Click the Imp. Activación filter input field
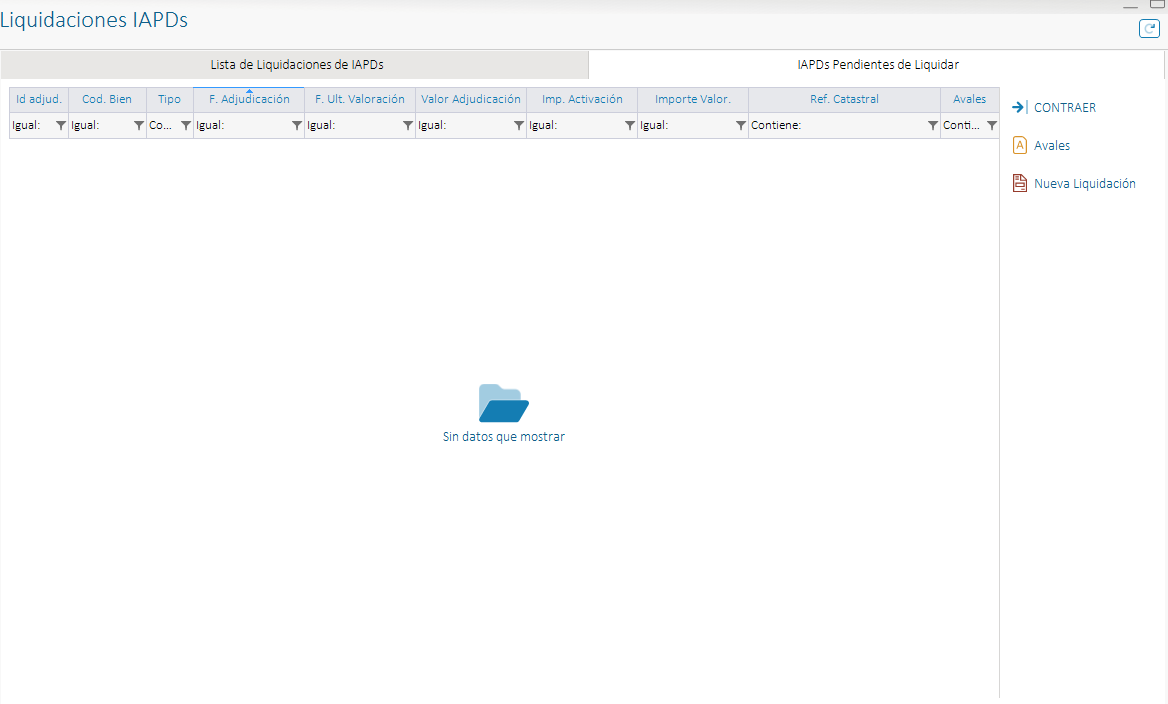 [575, 126]
